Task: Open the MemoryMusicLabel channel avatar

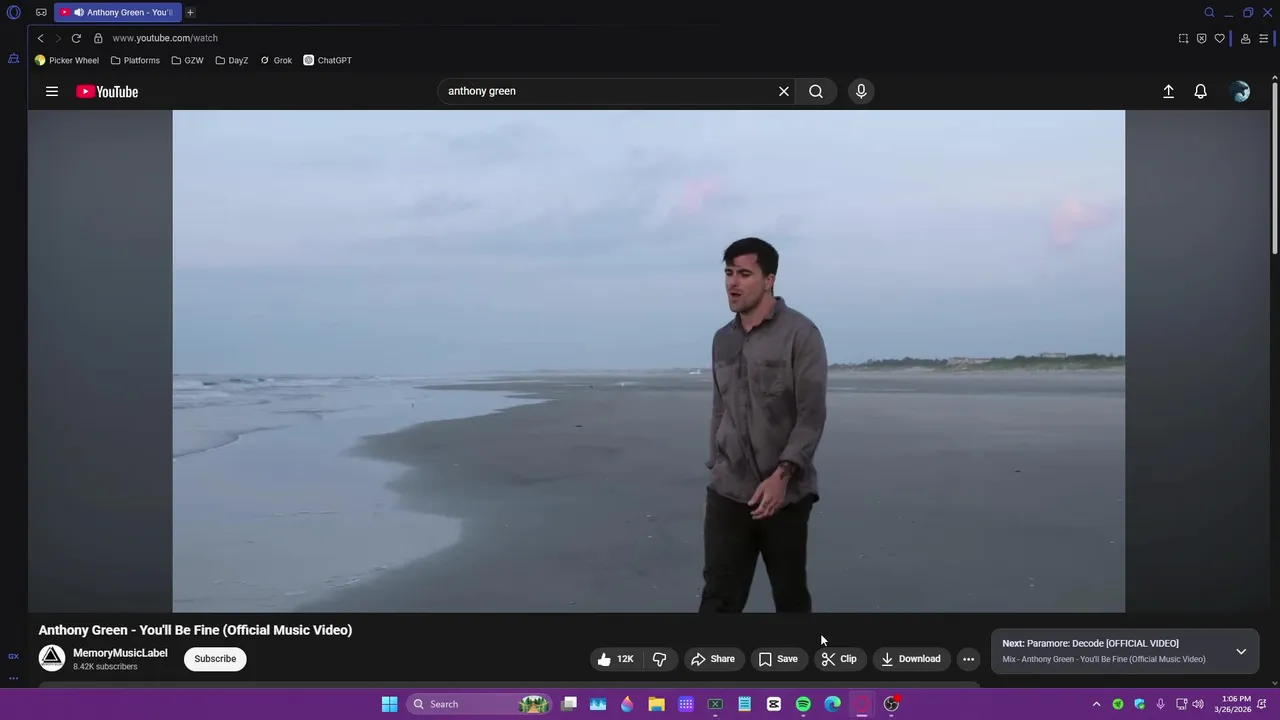Action: (x=52, y=658)
